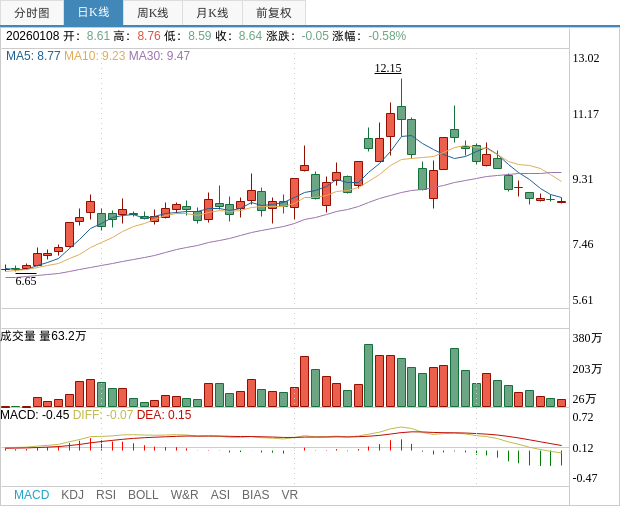
Task: Show the RSI indicator
Action: [x=106, y=495]
